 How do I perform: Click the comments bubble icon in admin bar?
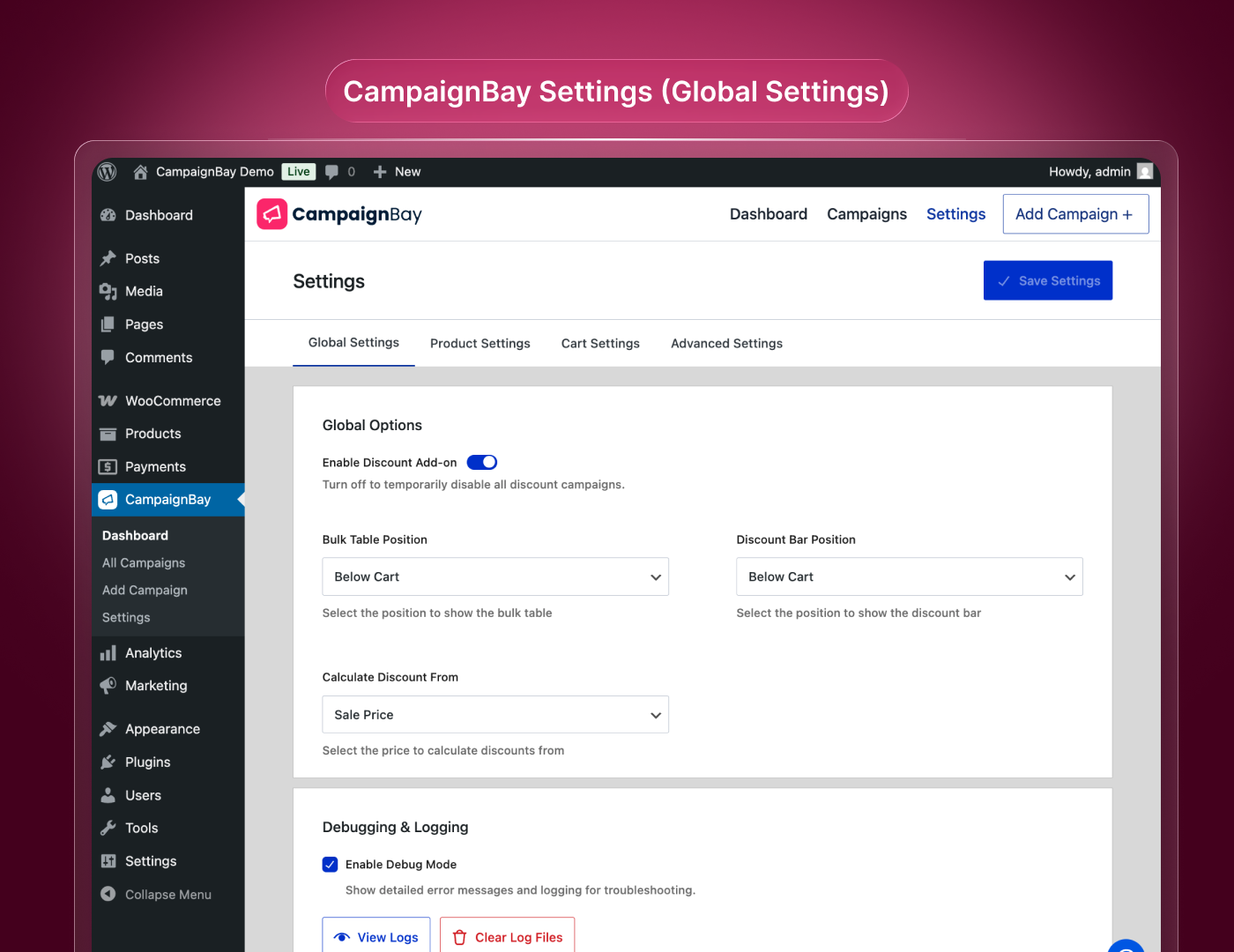(332, 172)
